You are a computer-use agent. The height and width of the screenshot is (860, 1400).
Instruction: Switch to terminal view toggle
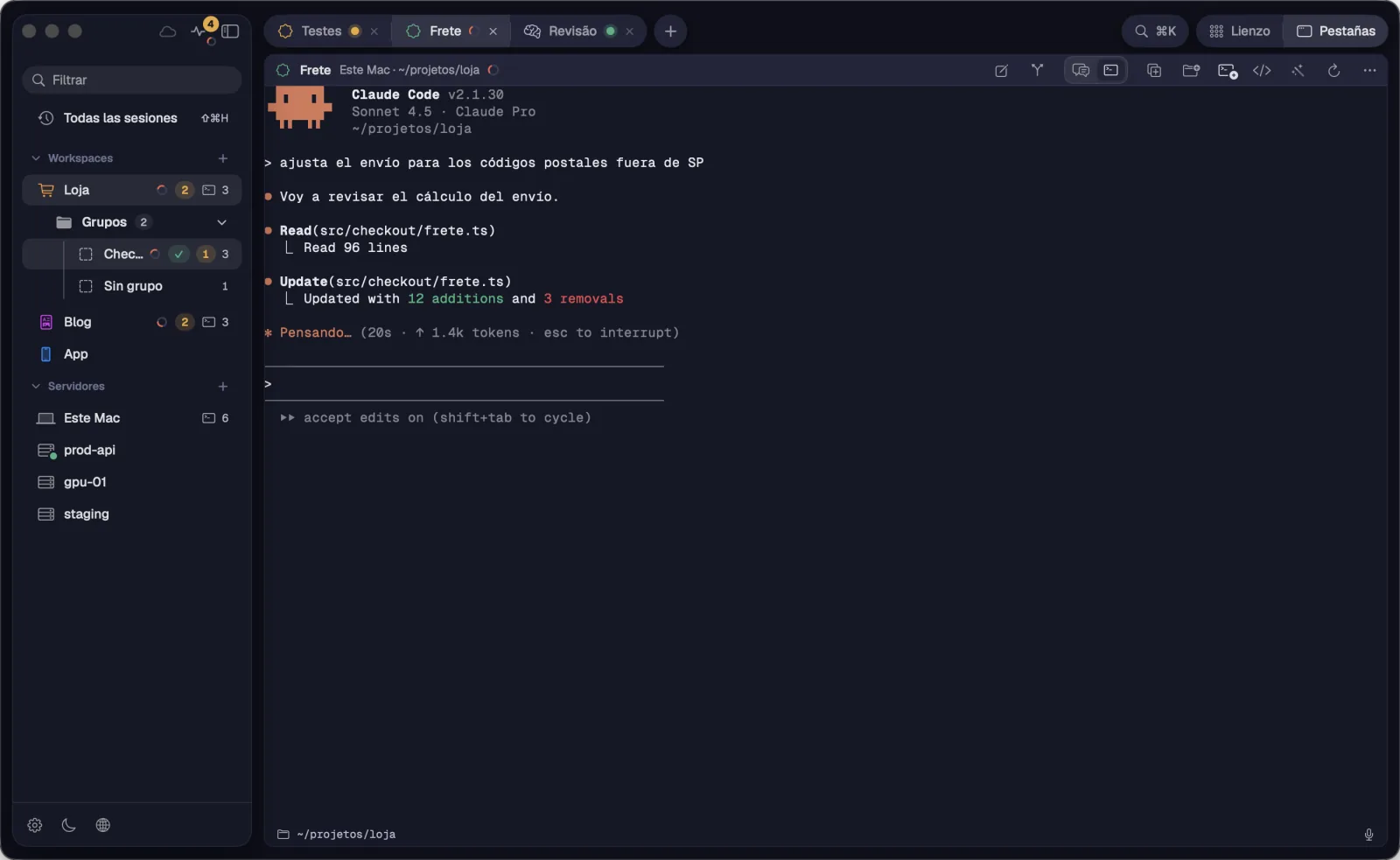1111,70
